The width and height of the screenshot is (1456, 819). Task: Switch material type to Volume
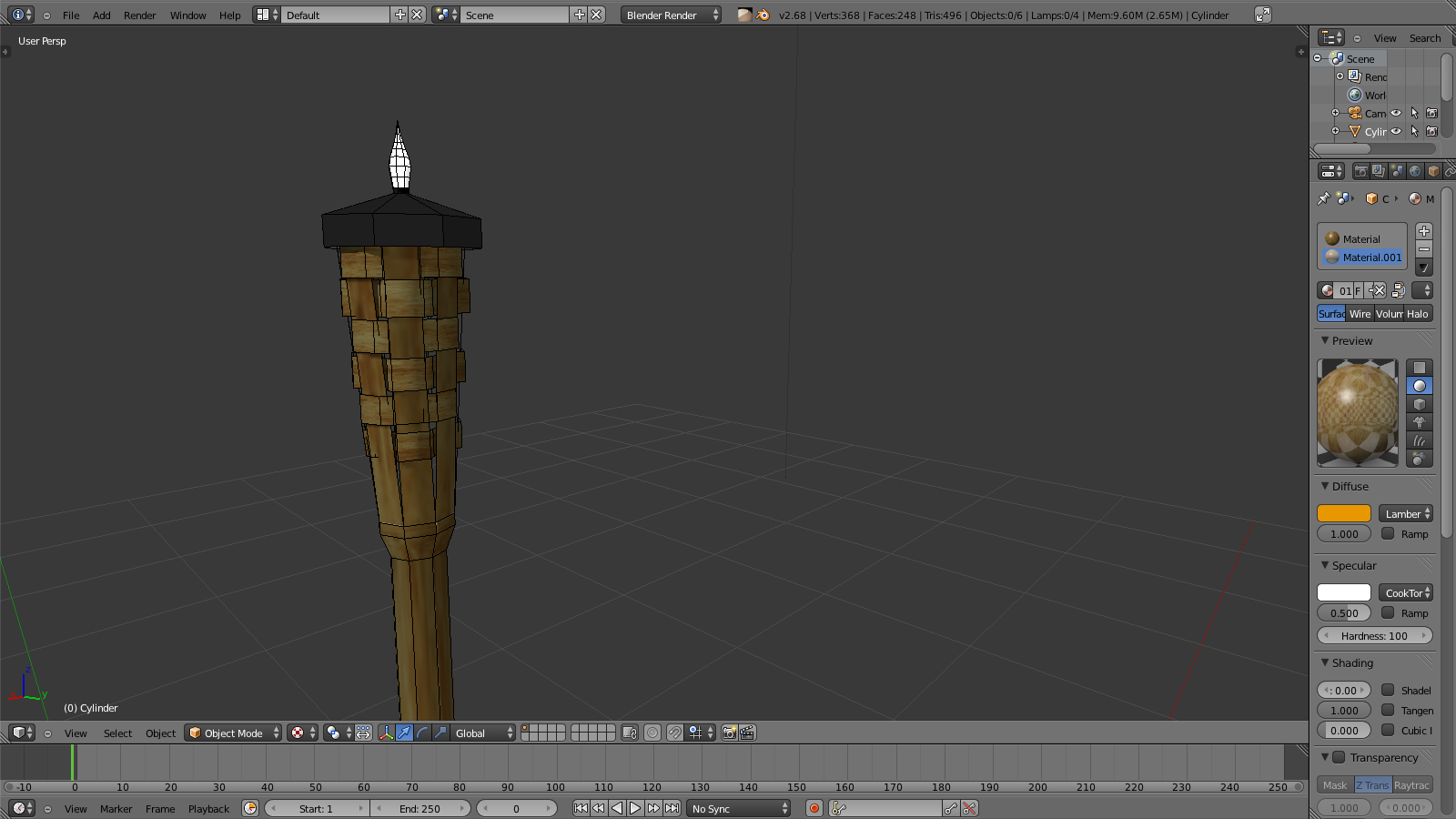(x=1389, y=314)
